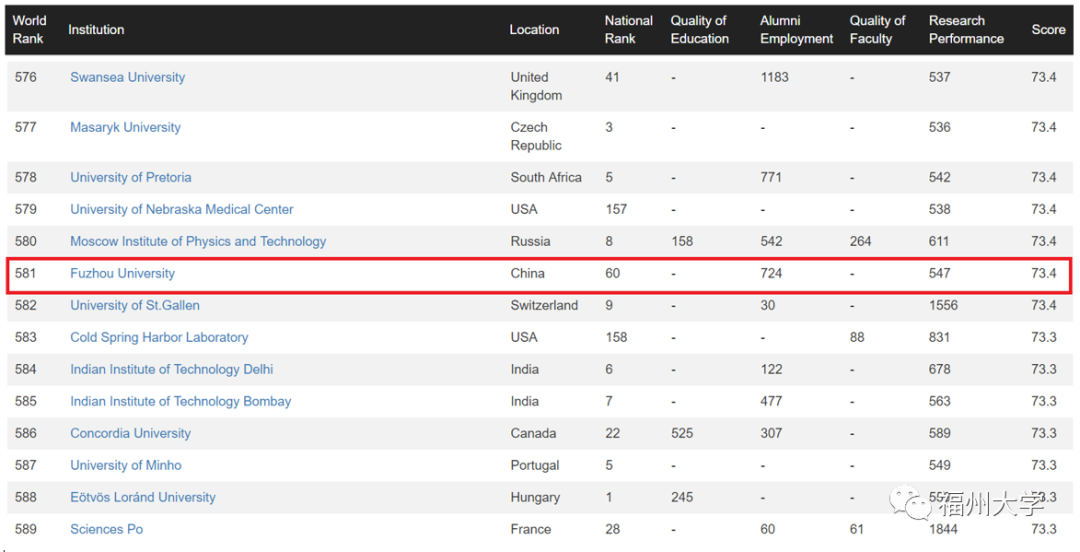Open the University of Minho link
The height and width of the screenshot is (552, 1080).
[126, 465]
